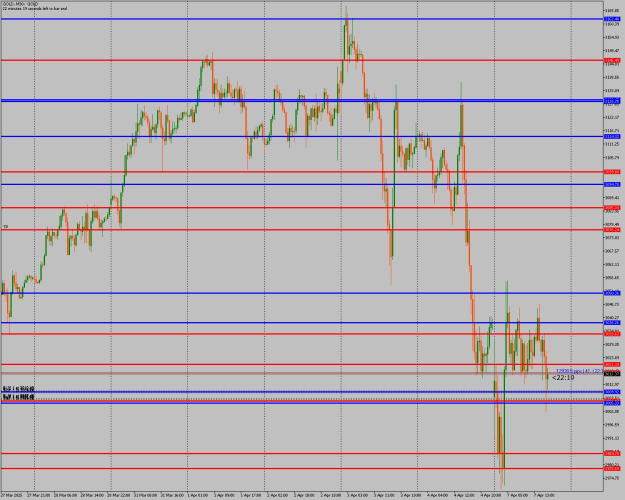Click the 3122.17 price scale value
625x500 pixels.
[x=612, y=118]
